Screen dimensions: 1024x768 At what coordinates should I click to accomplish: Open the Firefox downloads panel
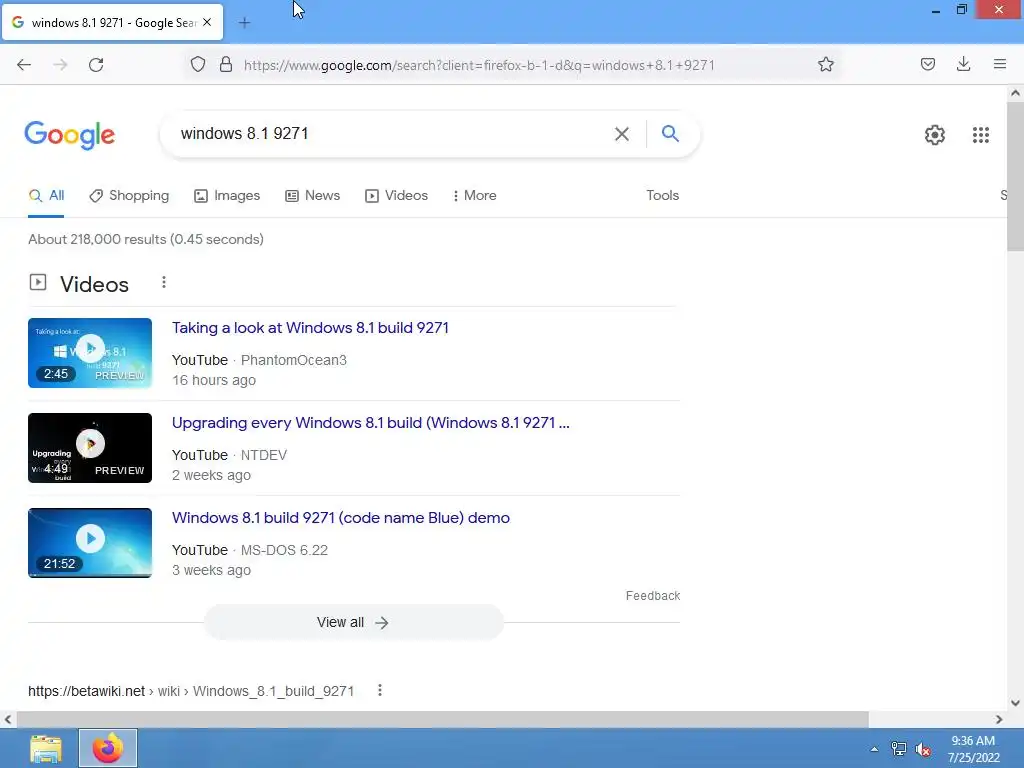coord(963,64)
